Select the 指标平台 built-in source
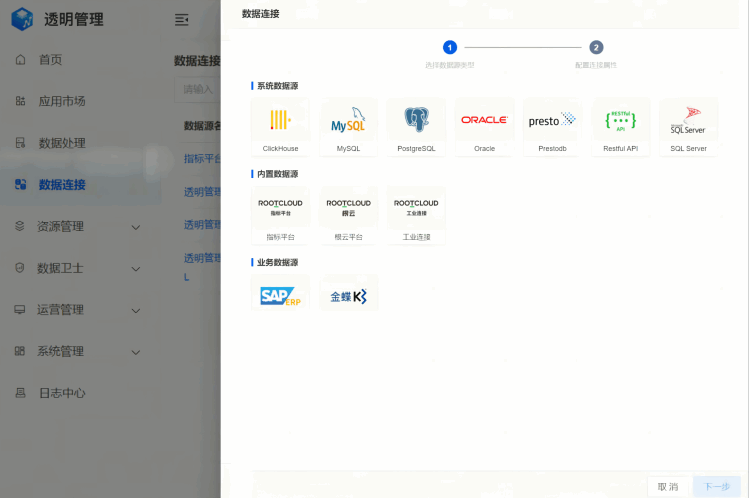This screenshot has width=749, height=498. (280, 209)
